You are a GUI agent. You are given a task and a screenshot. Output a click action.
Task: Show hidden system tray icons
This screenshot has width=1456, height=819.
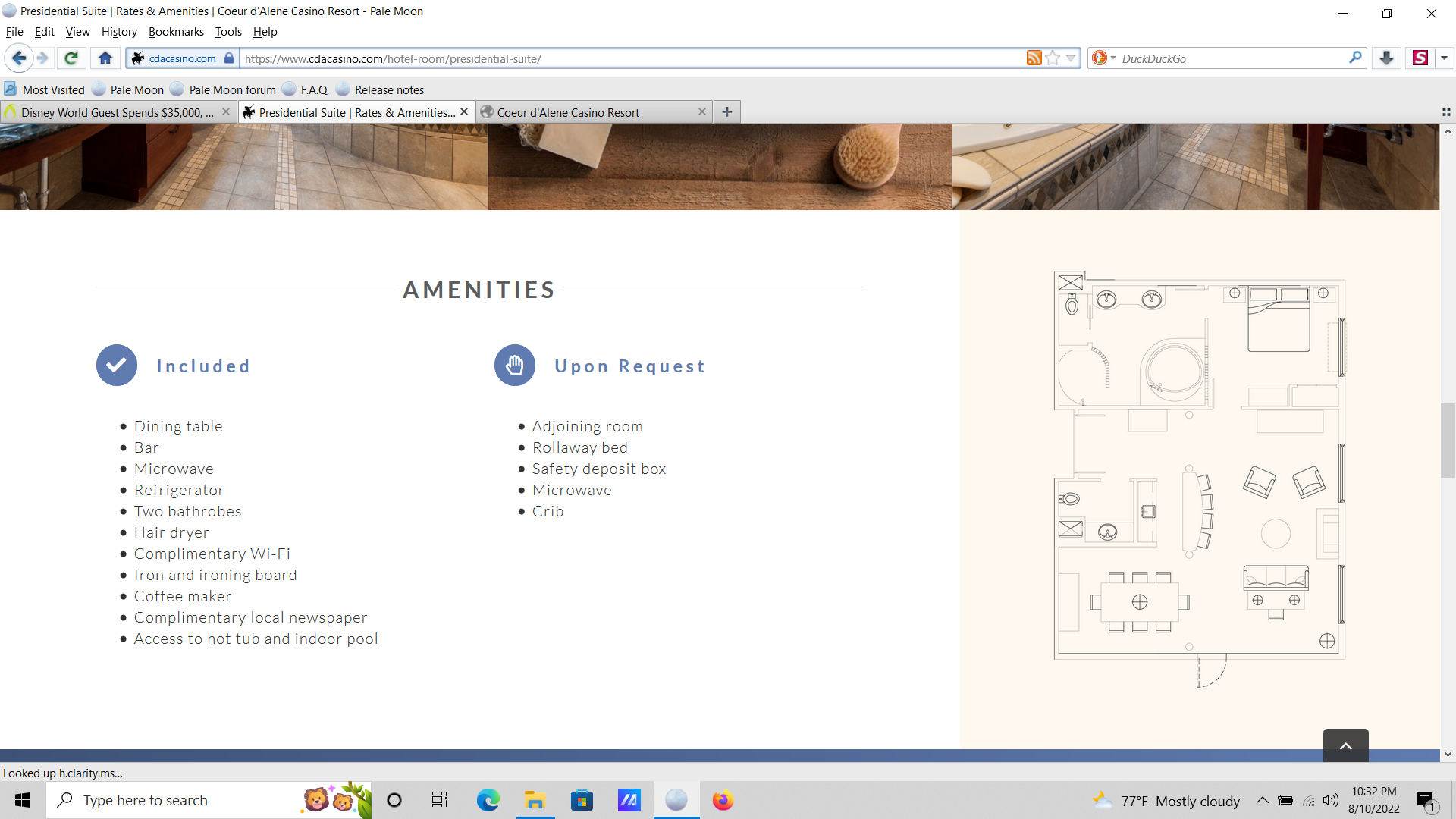(x=1262, y=800)
